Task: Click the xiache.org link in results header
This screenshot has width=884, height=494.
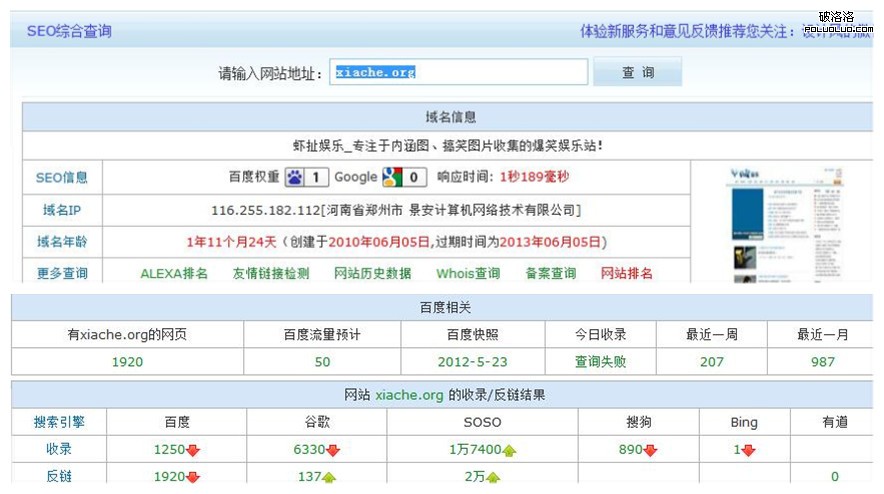Action: (x=409, y=395)
